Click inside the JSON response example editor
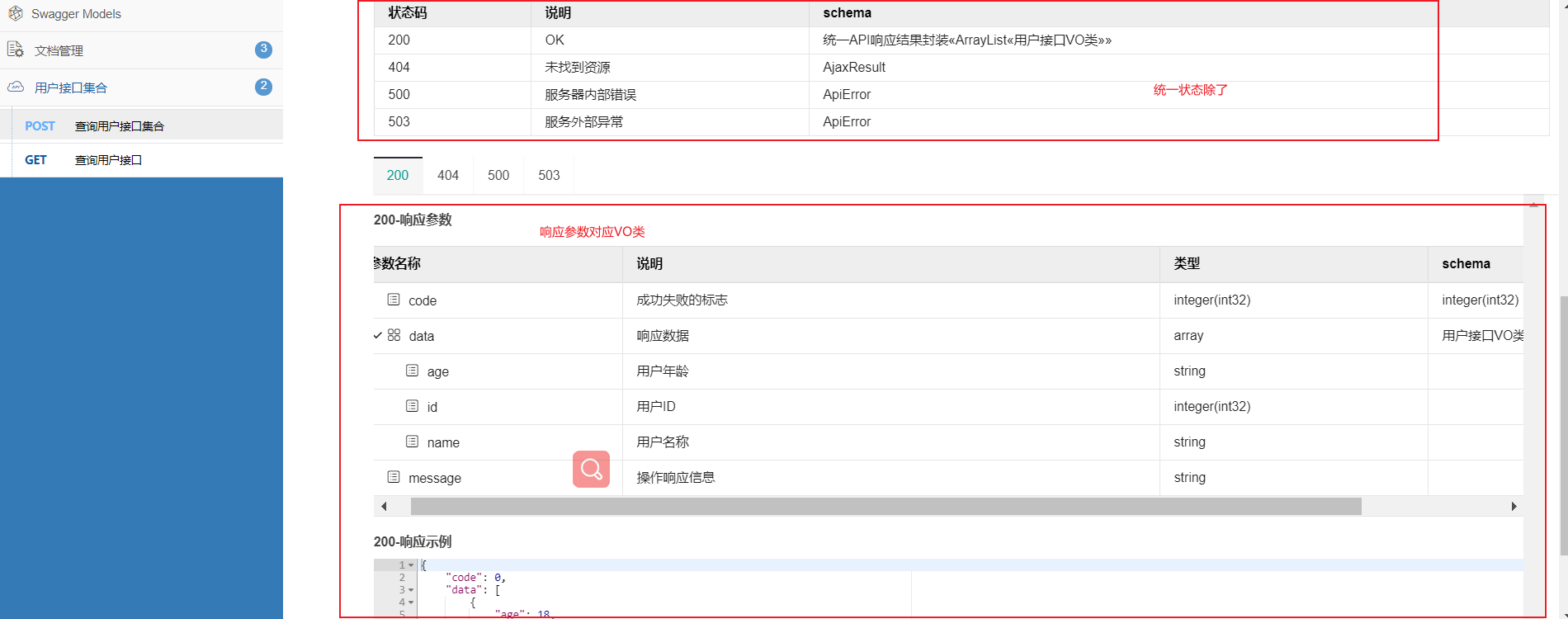This screenshot has height=619, width=1568. point(970,588)
